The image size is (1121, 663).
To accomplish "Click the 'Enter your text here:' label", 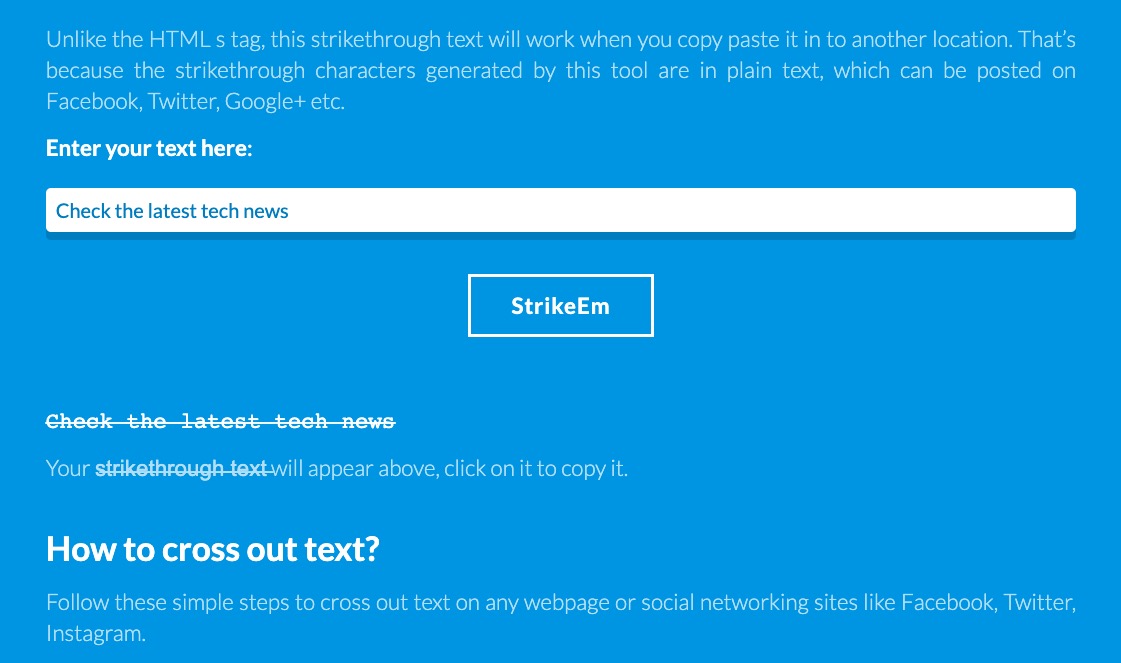I will pos(149,148).
